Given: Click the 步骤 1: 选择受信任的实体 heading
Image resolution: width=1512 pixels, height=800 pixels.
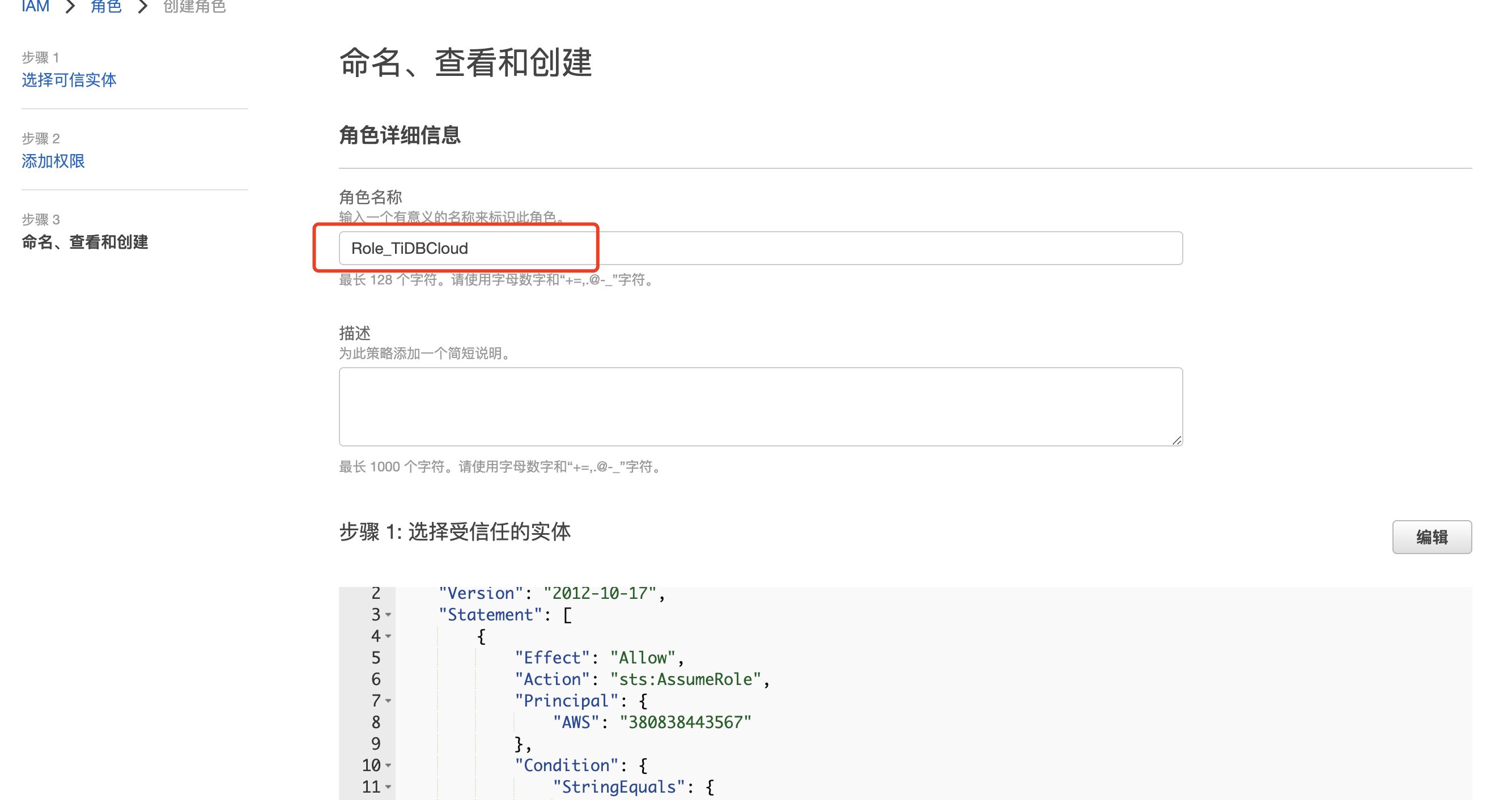Looking at the screenshot, I should pyautogui.click(x=455, y=532).
